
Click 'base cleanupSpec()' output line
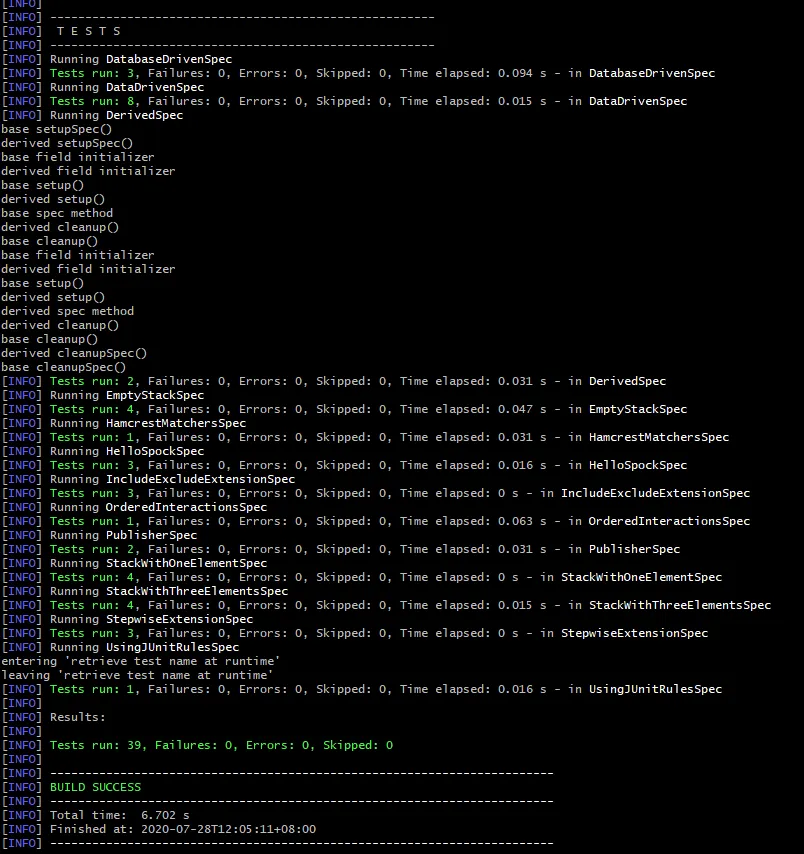[63, 367]
